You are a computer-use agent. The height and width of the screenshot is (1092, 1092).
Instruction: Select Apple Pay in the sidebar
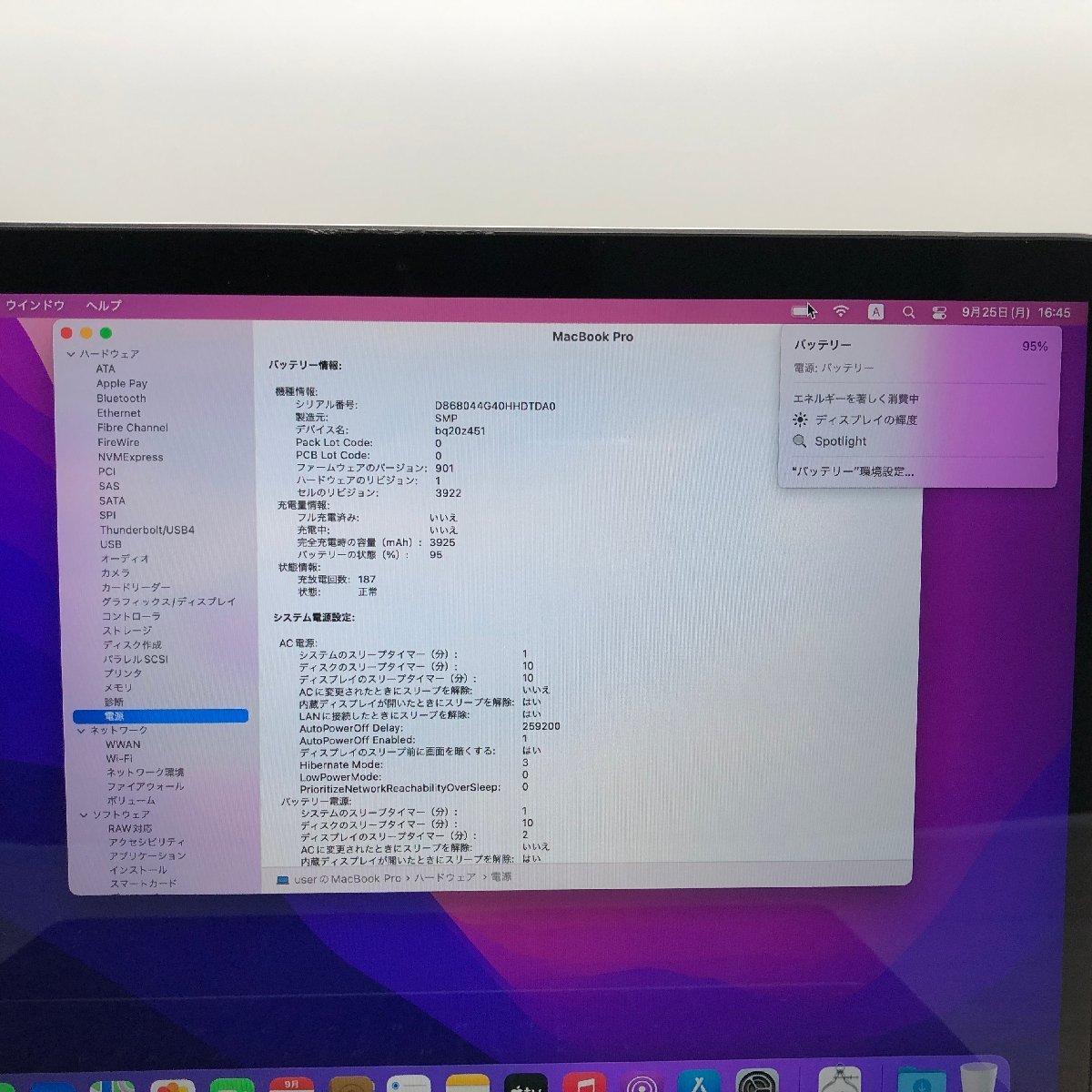(x=122, y=384)
